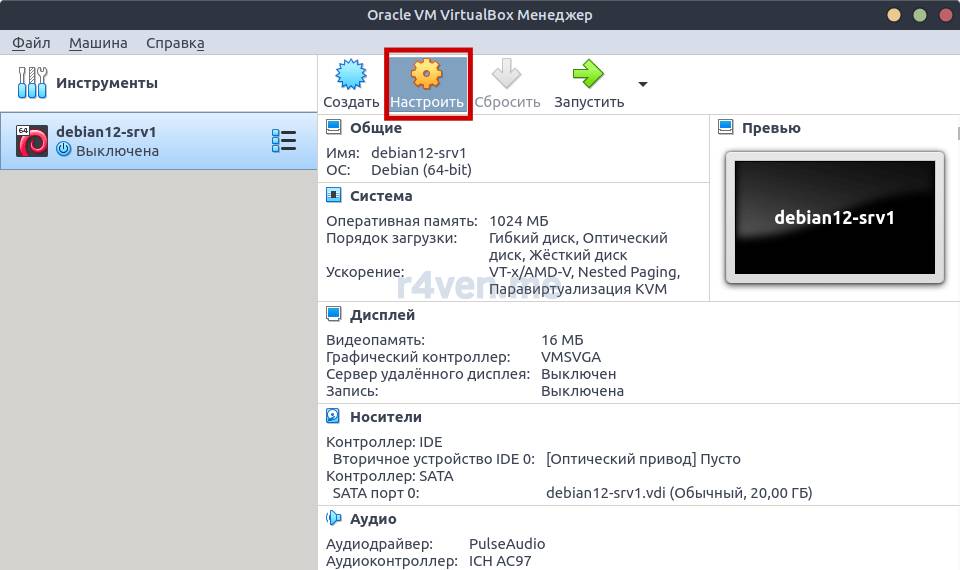The image size is (960, 570).
Task: Click the Аудио section speaker icon
Action: coord(334,519)
